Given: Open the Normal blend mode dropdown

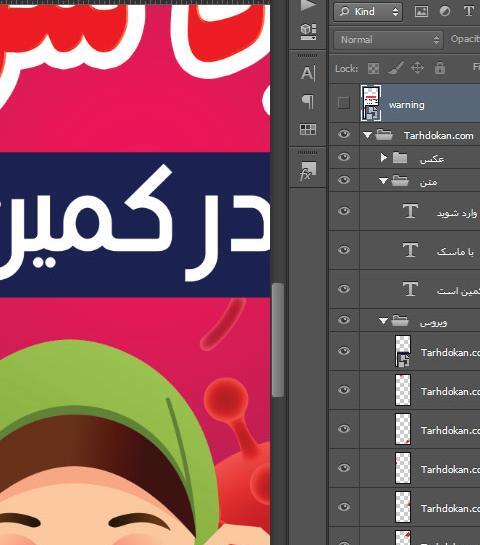Looking at the screenshot, I should (388, 40).
